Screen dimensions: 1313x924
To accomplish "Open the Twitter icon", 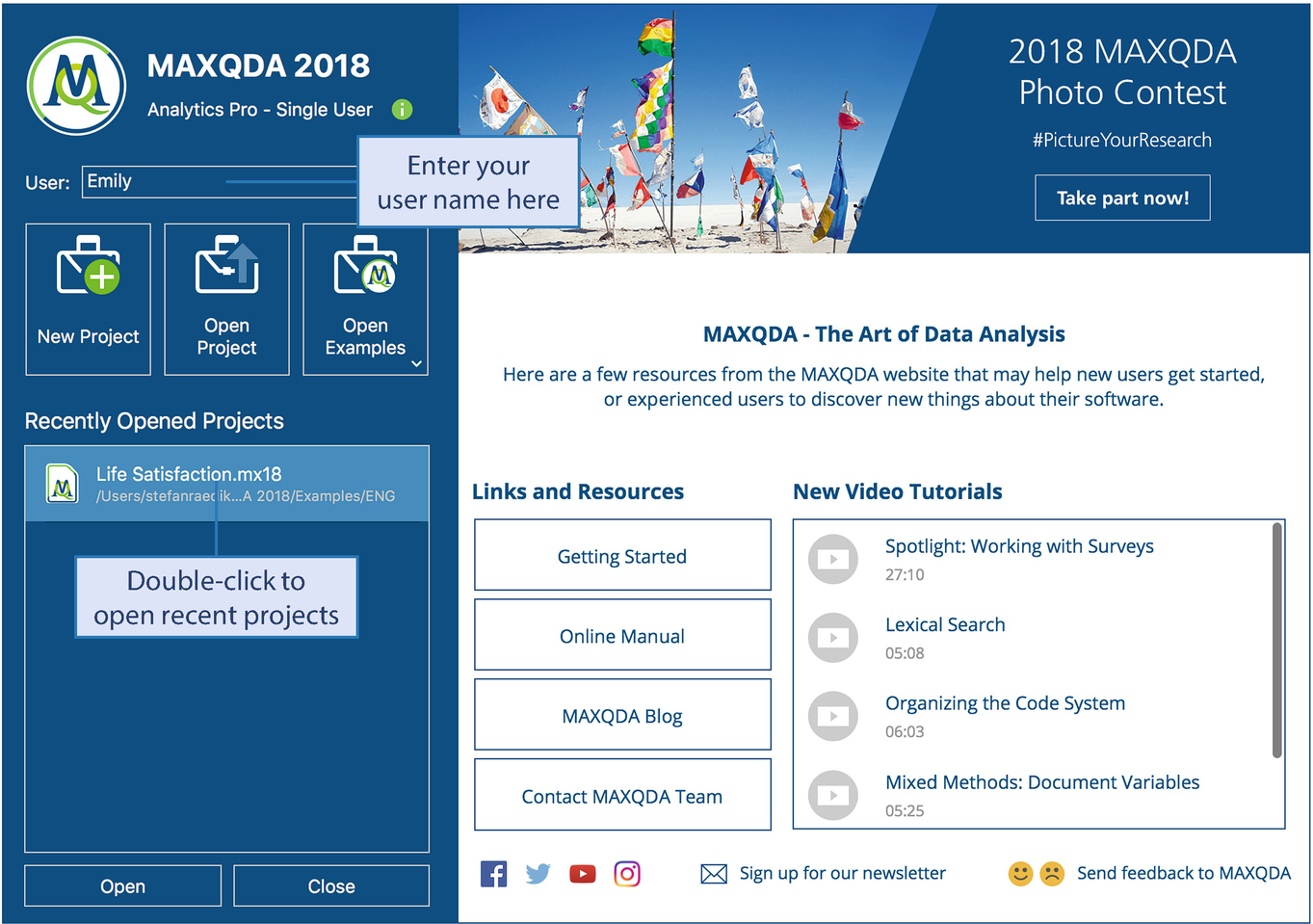I will (538, 874).
